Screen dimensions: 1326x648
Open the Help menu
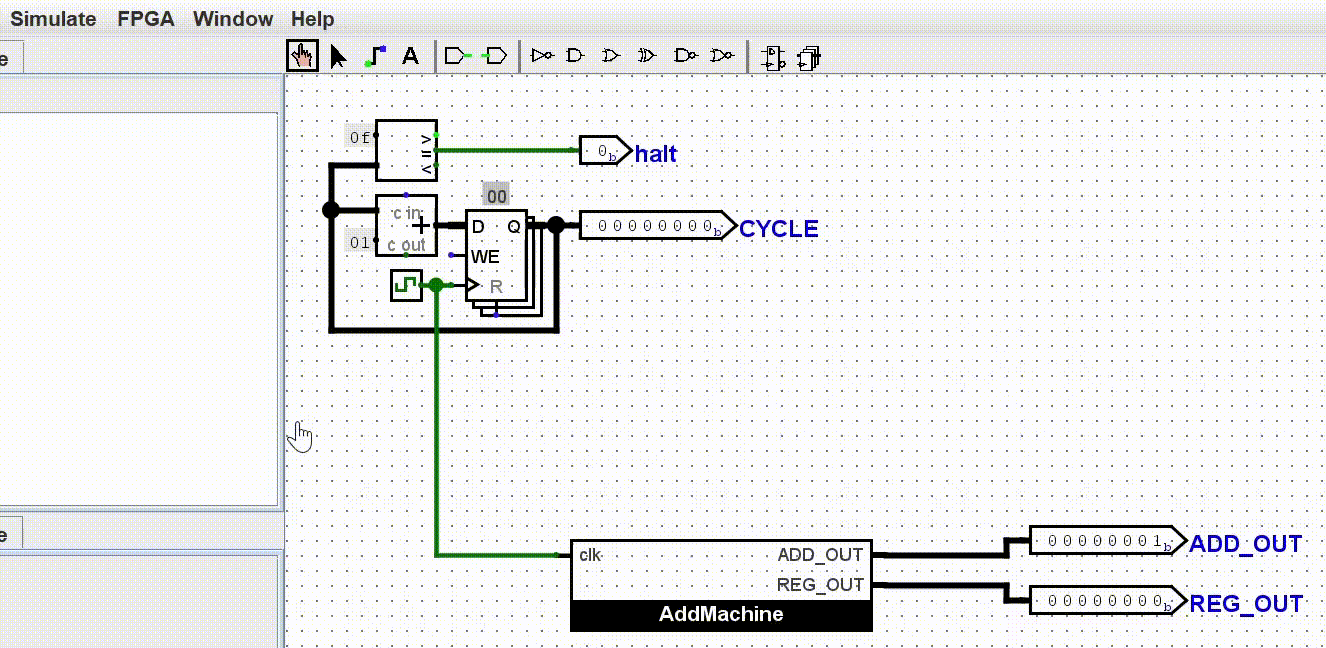click(x=313, y=18)
